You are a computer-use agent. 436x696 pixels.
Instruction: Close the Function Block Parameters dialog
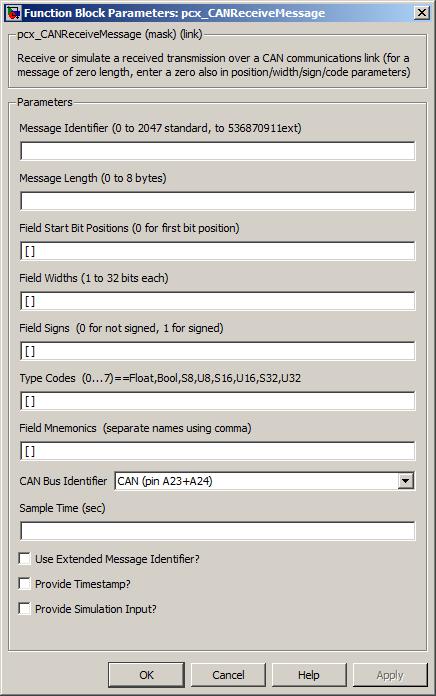[x=421, y=12]
